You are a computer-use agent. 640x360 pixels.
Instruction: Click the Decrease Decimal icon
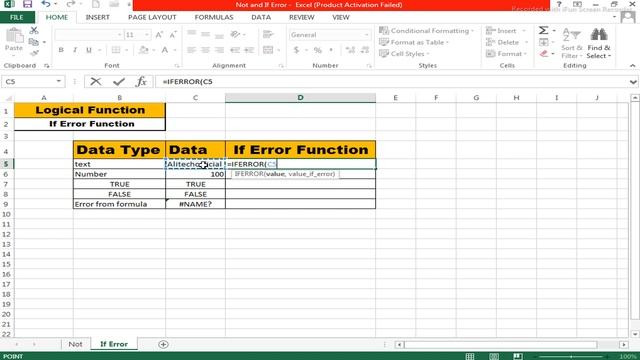[364, 50]
